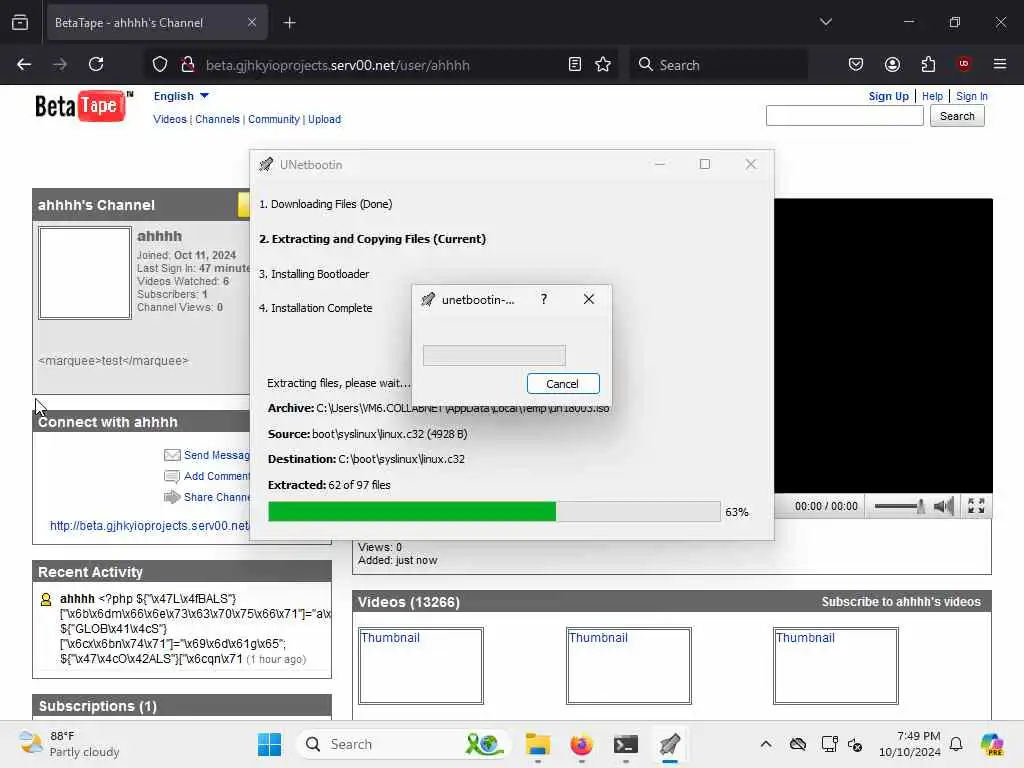
Task: Click the Send Message envelope icon
Action: pos(172,455)
